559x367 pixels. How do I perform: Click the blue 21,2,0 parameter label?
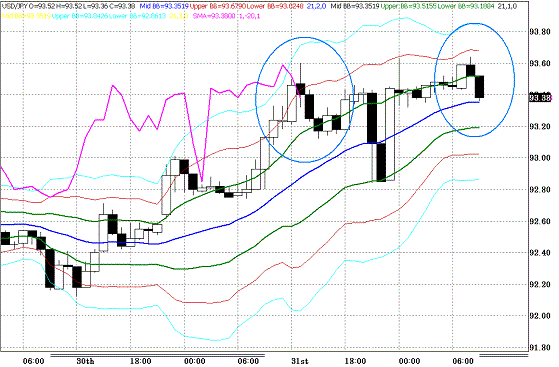pyautogui.click(x=316, y=6)
